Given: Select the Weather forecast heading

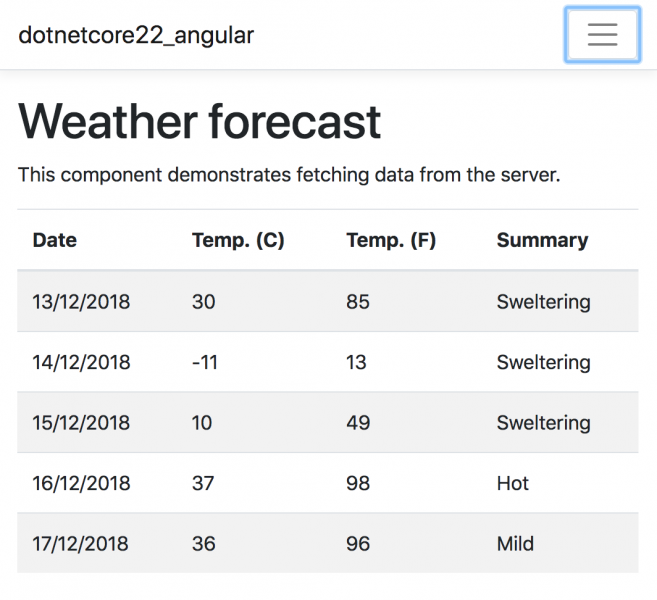Looking at the screenshot, I should 199,122.
